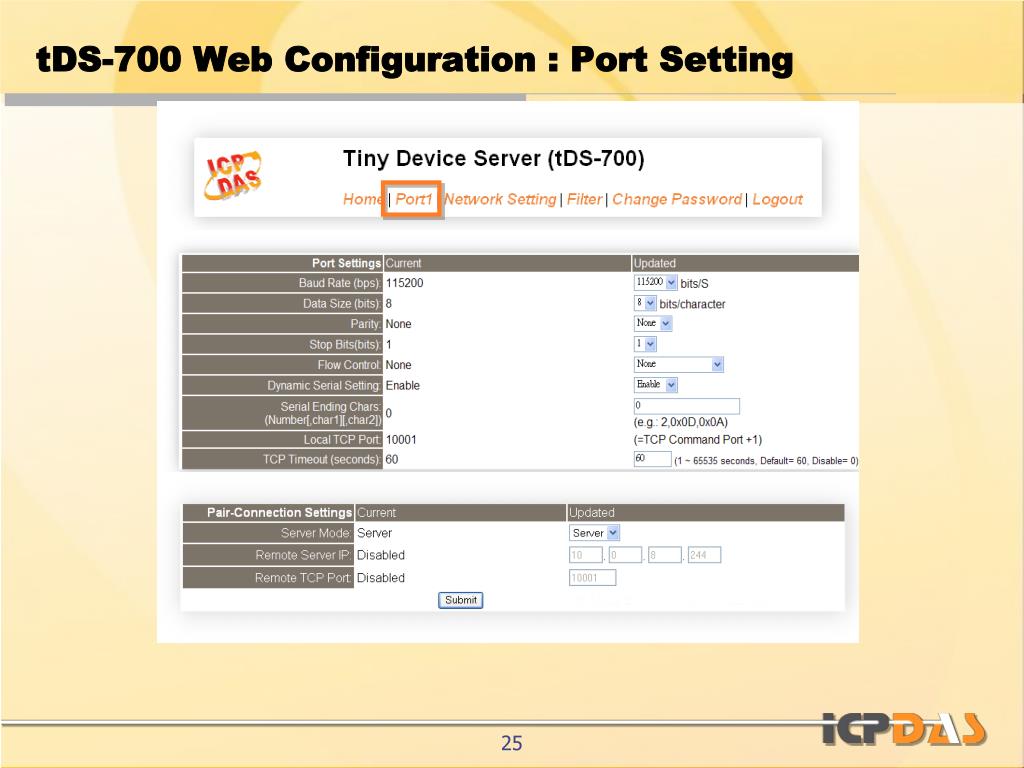The width and height of the screenshot is (1024, 768).
Task: Click the Local TCP Port value 10001
Action: tap(401, 440)
